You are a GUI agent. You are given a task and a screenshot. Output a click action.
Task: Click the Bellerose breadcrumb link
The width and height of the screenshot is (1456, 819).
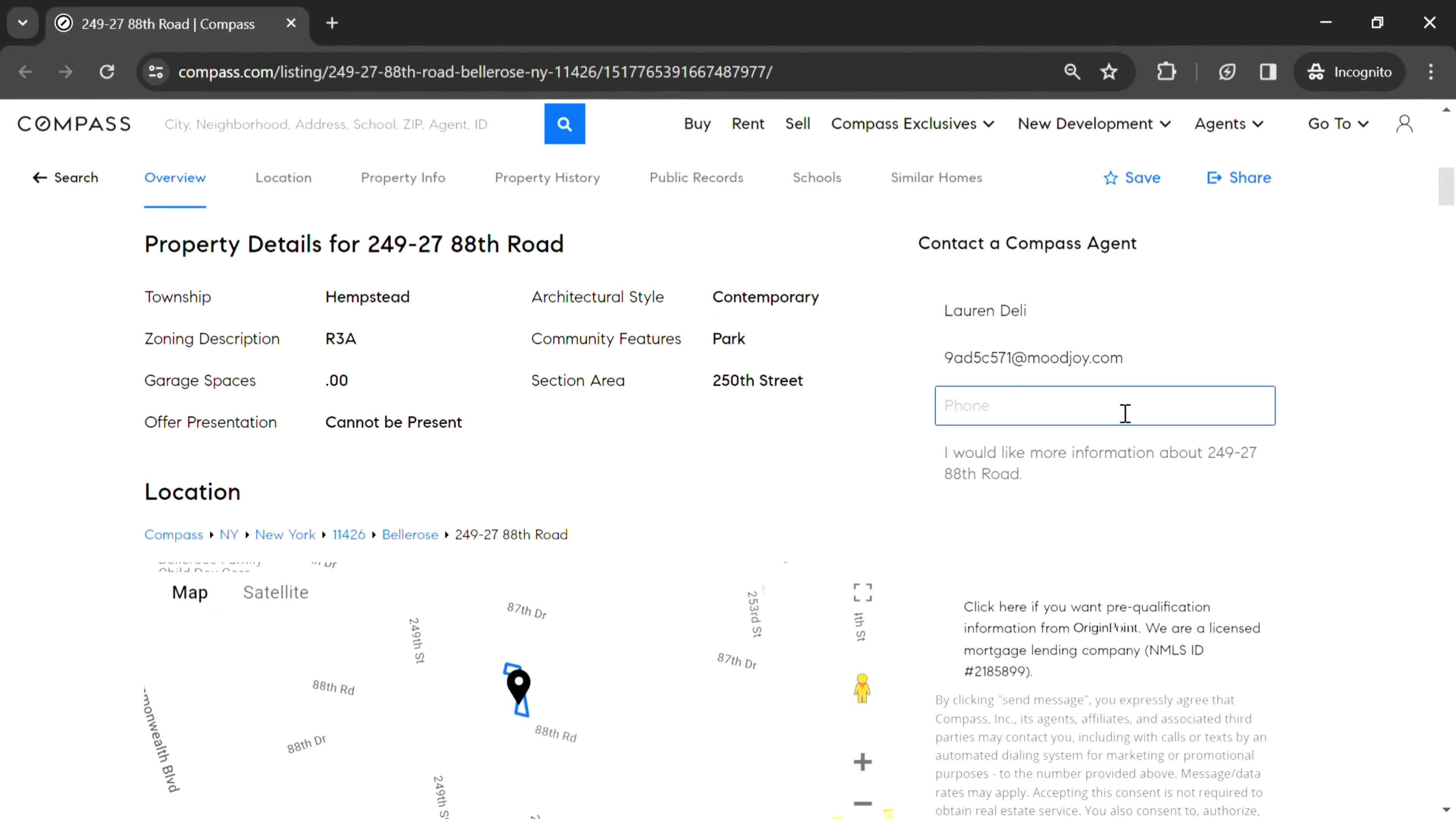[x=410, y=534]
